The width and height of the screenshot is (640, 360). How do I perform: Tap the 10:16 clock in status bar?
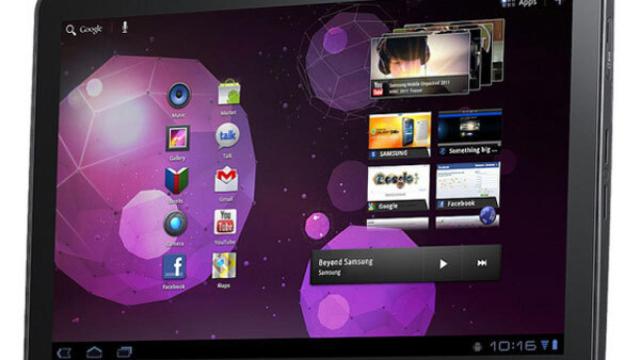pyautogui.click(x=513, y=346)
